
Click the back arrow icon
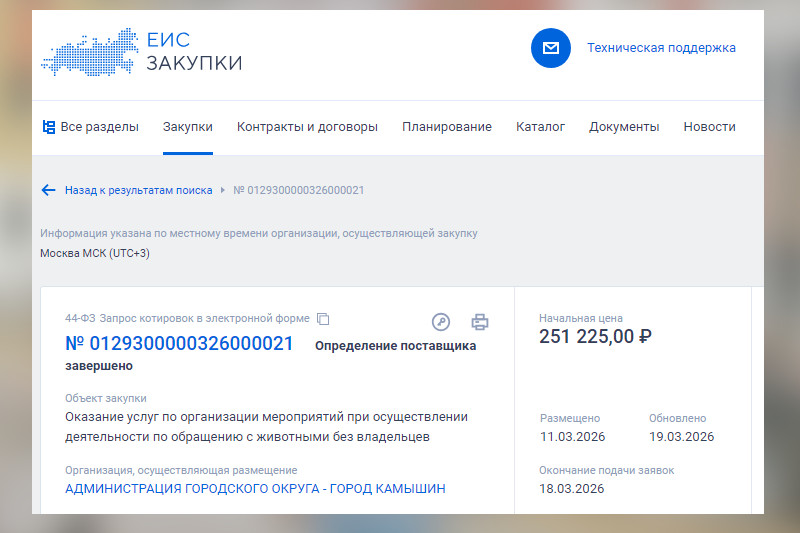(48, 190)
